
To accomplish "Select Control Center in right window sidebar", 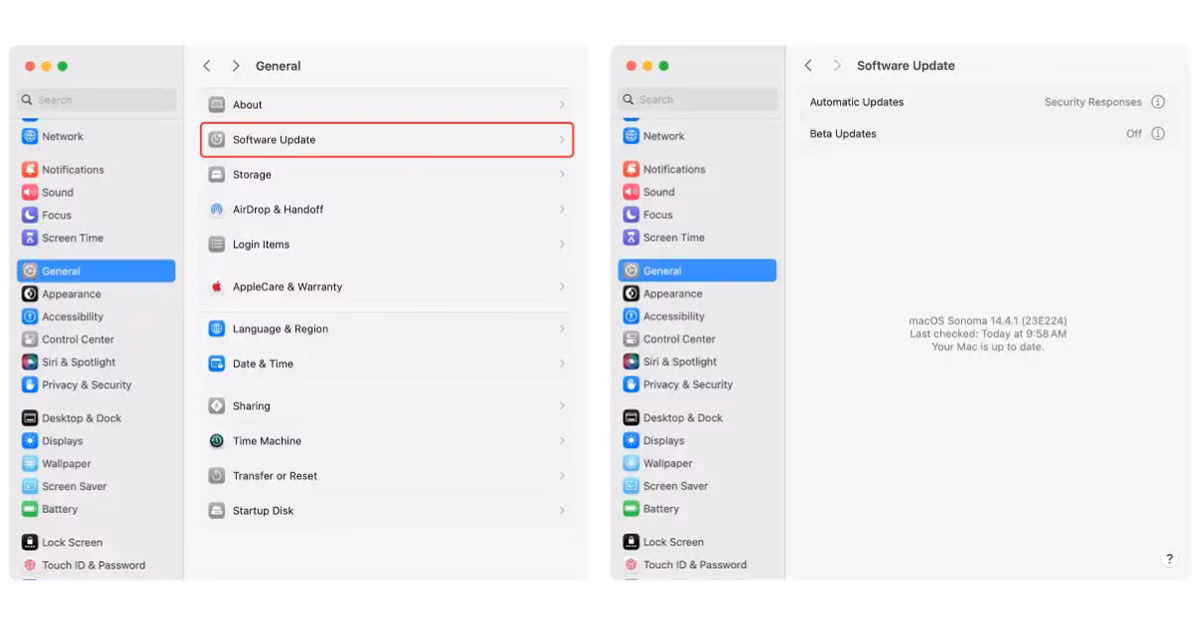I will (697, 339).
